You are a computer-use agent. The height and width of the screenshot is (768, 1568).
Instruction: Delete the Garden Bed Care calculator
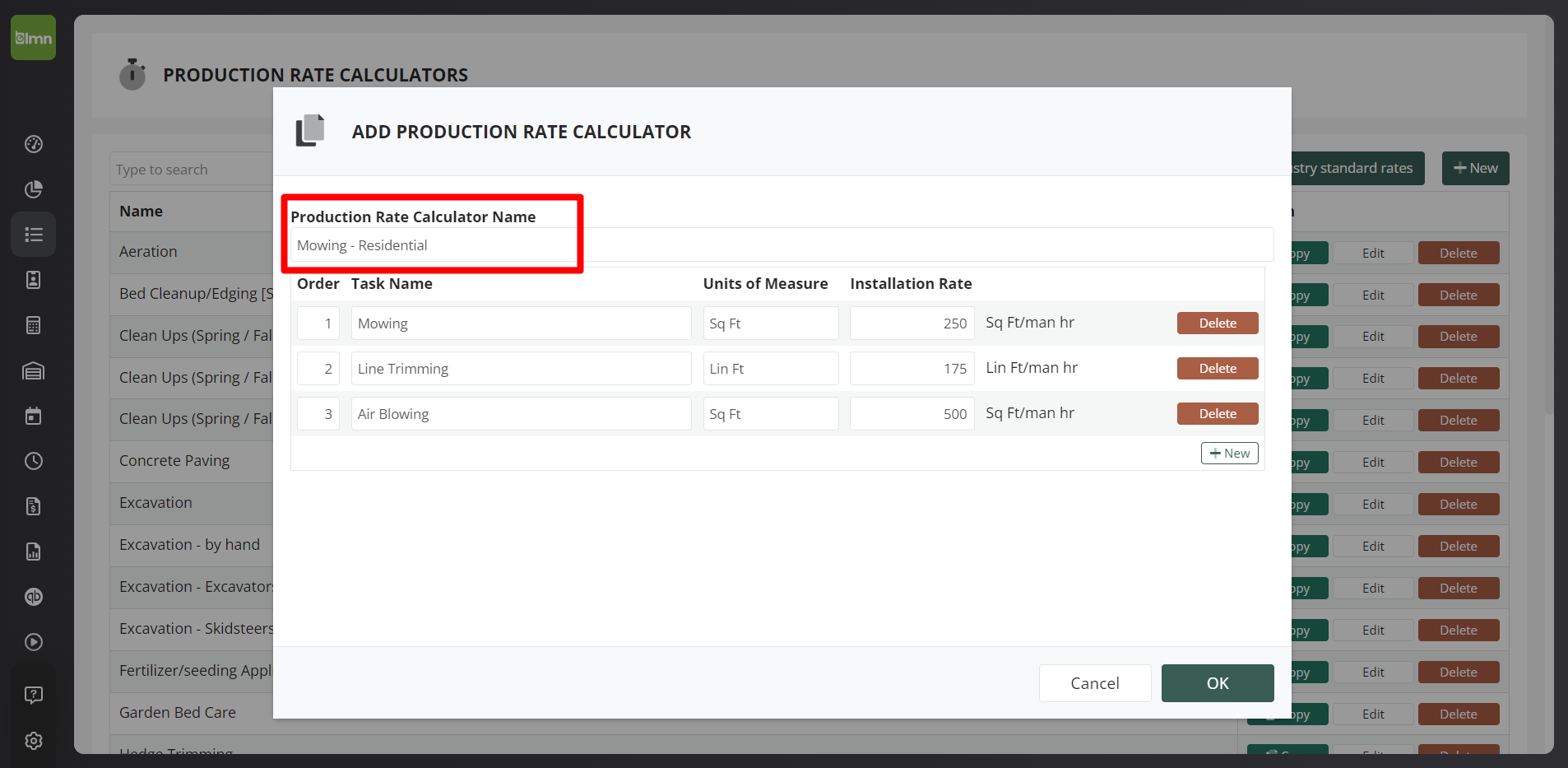1459,714
